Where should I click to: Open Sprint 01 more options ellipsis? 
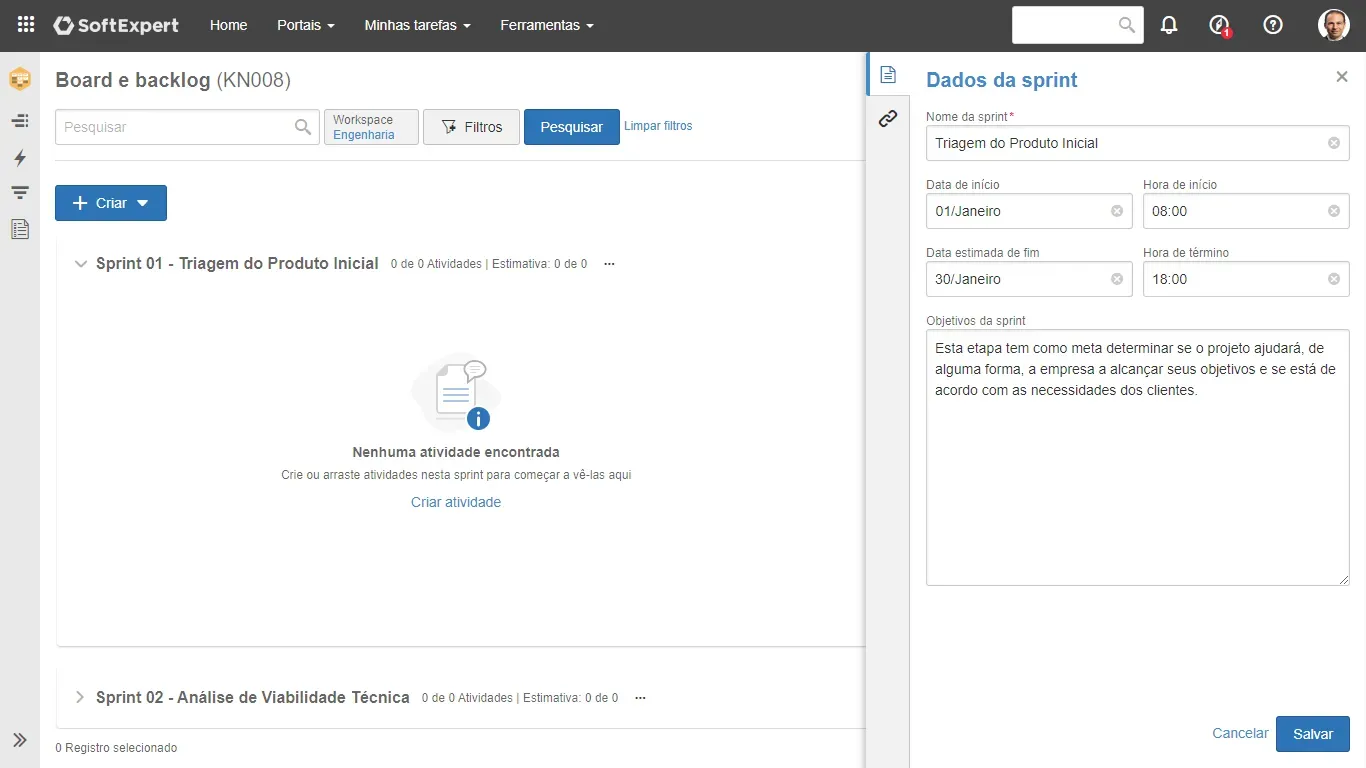[x=609, y=264]
